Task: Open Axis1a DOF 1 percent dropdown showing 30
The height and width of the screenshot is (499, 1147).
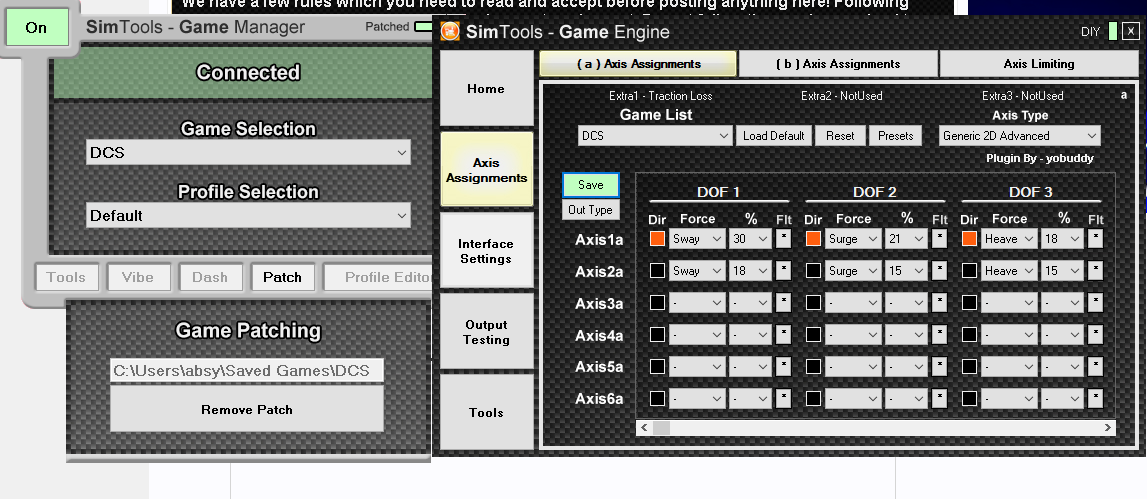Action: click(x=750, y=239)
